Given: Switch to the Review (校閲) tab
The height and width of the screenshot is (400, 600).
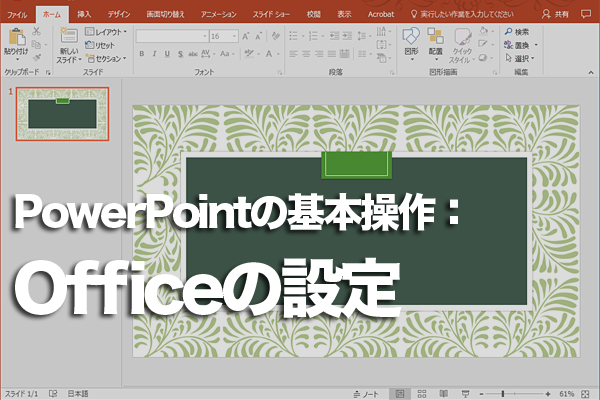Looking at the screenshot, I should point(314,15).
